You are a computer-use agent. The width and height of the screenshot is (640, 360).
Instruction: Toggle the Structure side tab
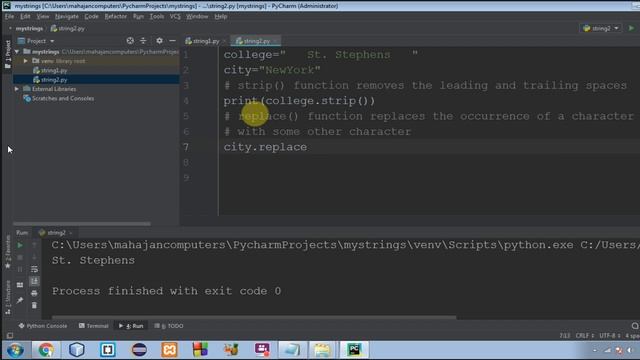[x=7, y=297]
